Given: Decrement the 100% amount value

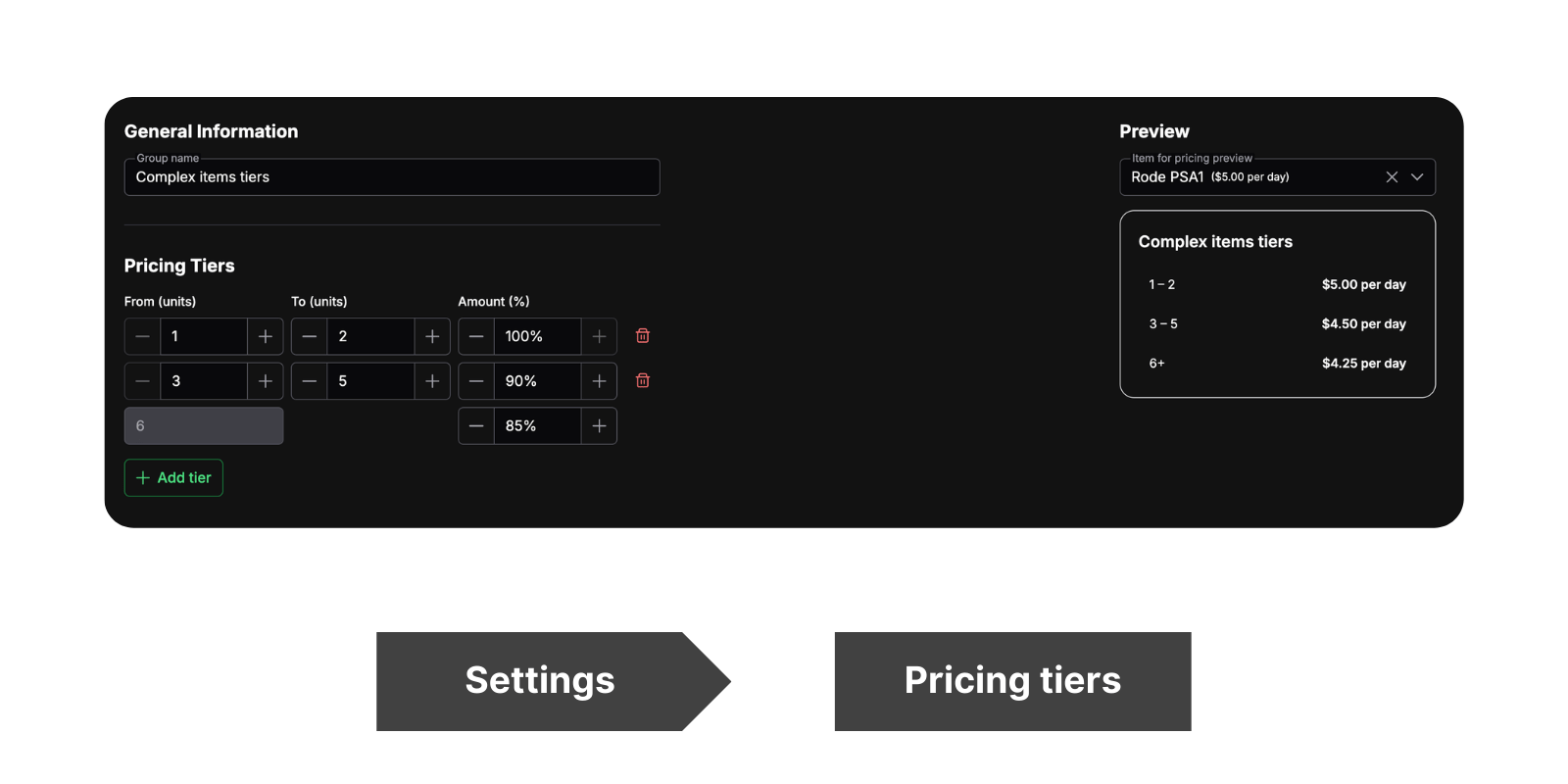Looking at the screenshot, I should click(x=476, y=336).
